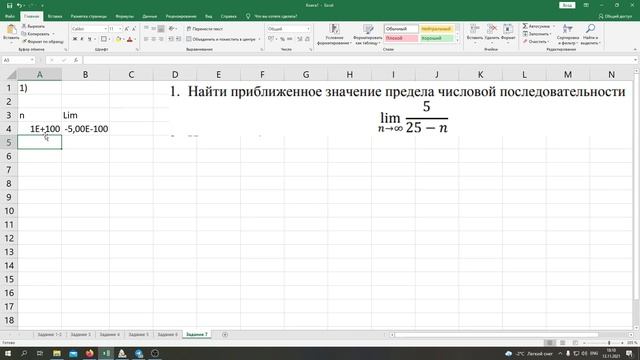Open the Clear (Очистить) dropdown
This screenshot has height=360, width=640.
click(x=536, y=42)
